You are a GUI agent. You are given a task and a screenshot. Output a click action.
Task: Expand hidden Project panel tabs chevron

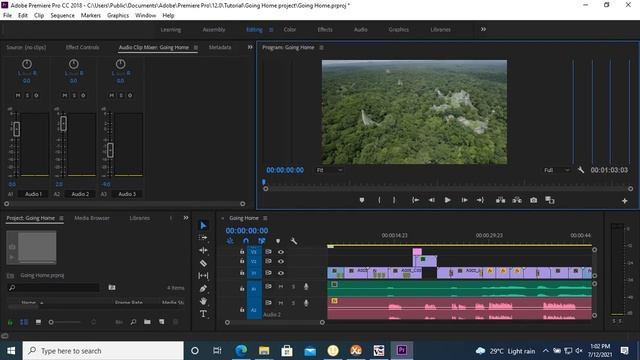[186, 218]
